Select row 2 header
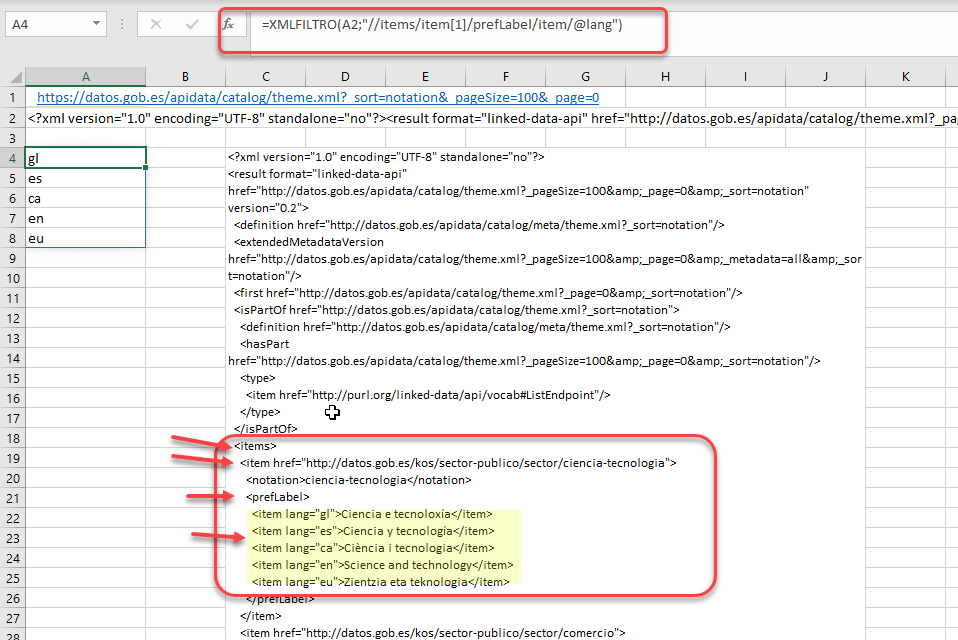 tap(12, 118)
